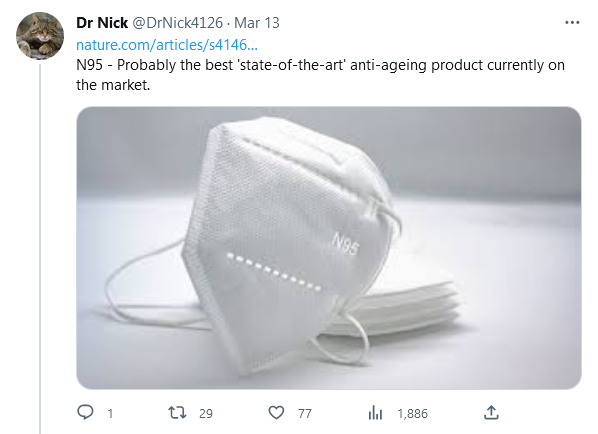The image size is (598, 434).
Task: Click the N95 label on the mask photo
Action: (346, 243)
